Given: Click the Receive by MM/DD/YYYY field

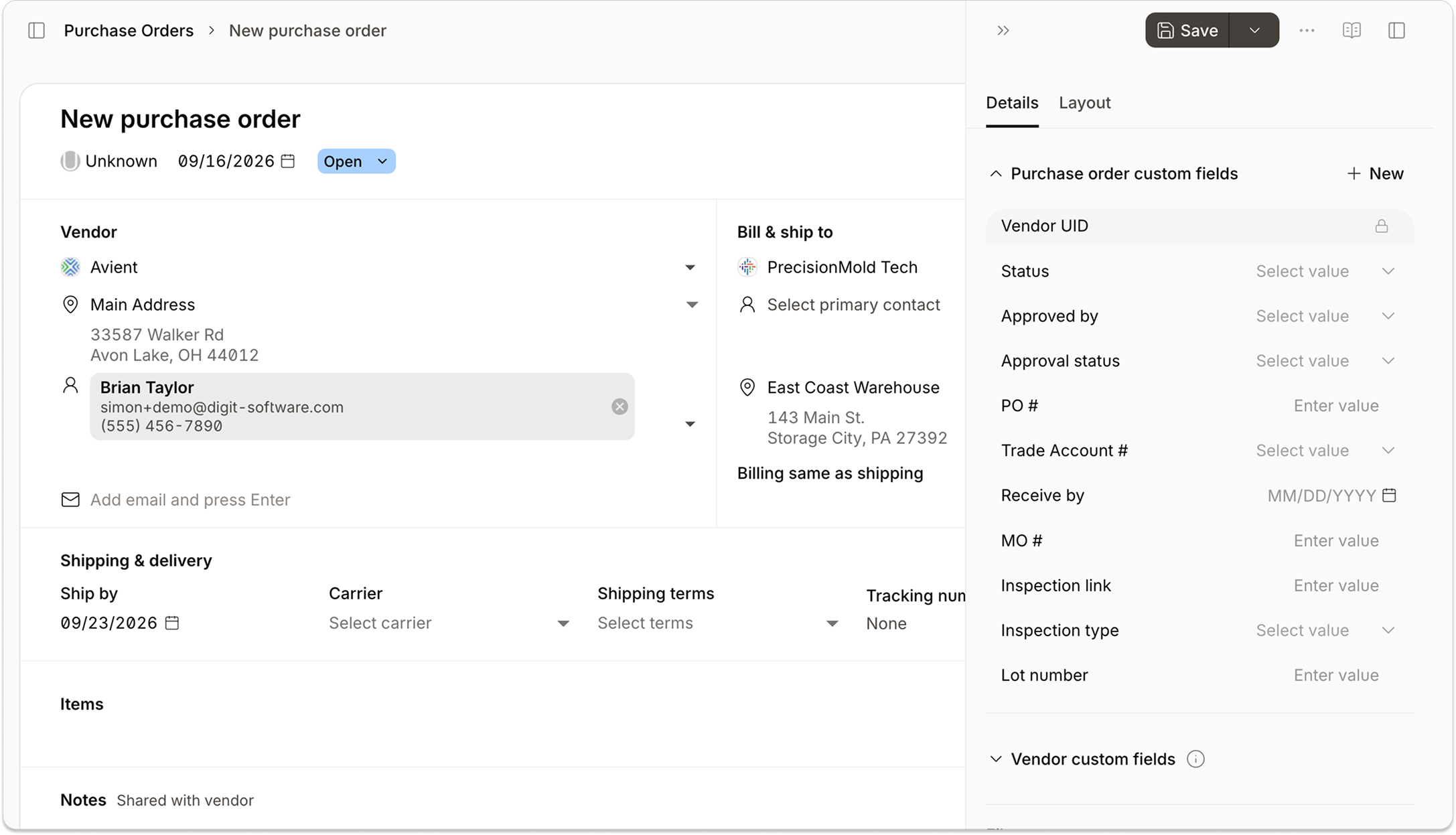Looking at the screenshot, I should [1321, 496].
